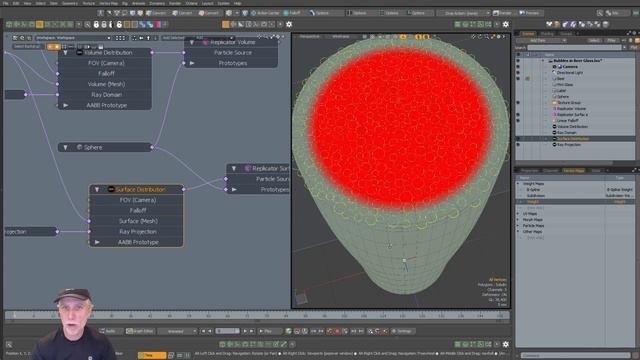
Task: Switch to the Items tab in scene panel
Action: (x=528, y=34)
